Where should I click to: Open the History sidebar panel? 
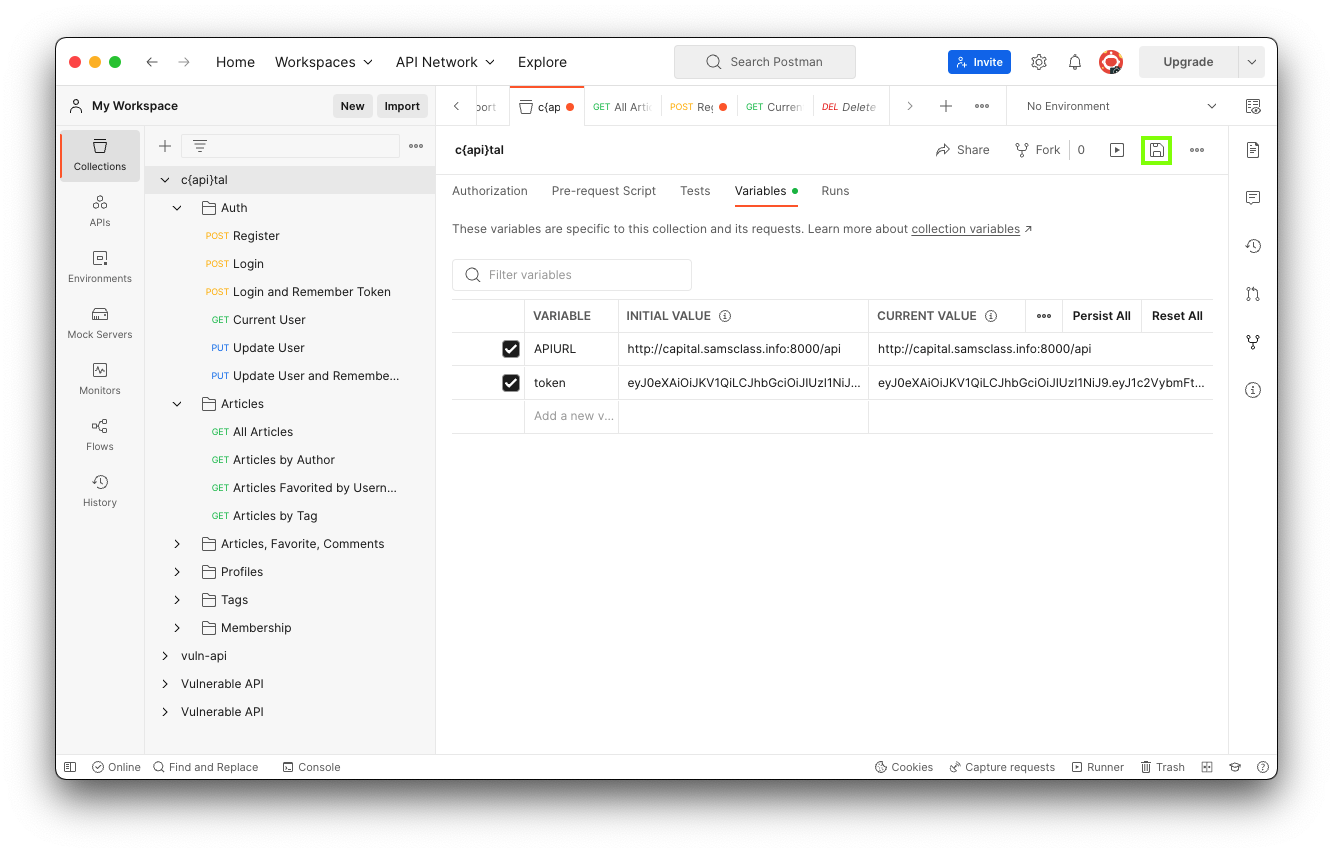100,490
